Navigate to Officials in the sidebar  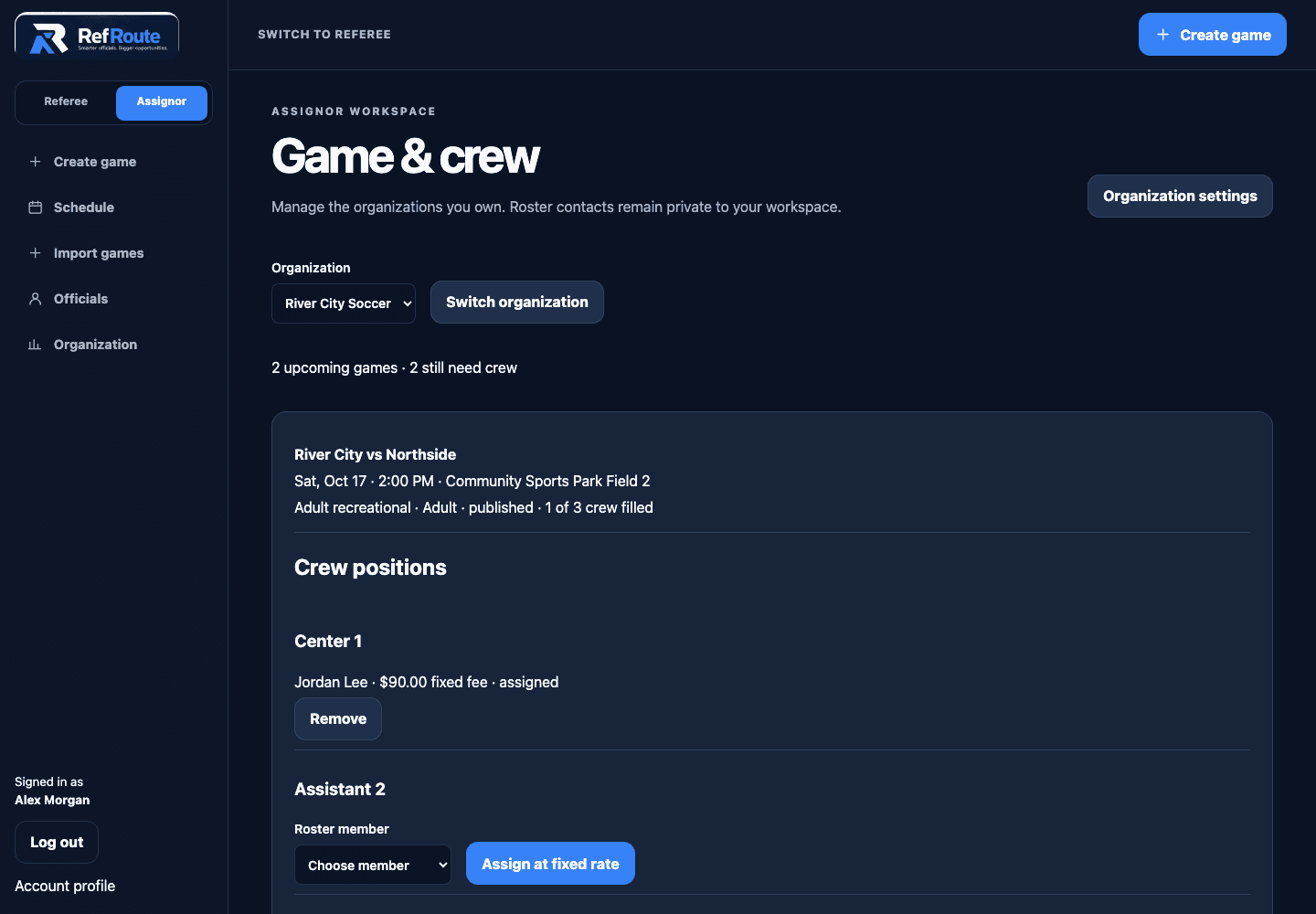113,299
